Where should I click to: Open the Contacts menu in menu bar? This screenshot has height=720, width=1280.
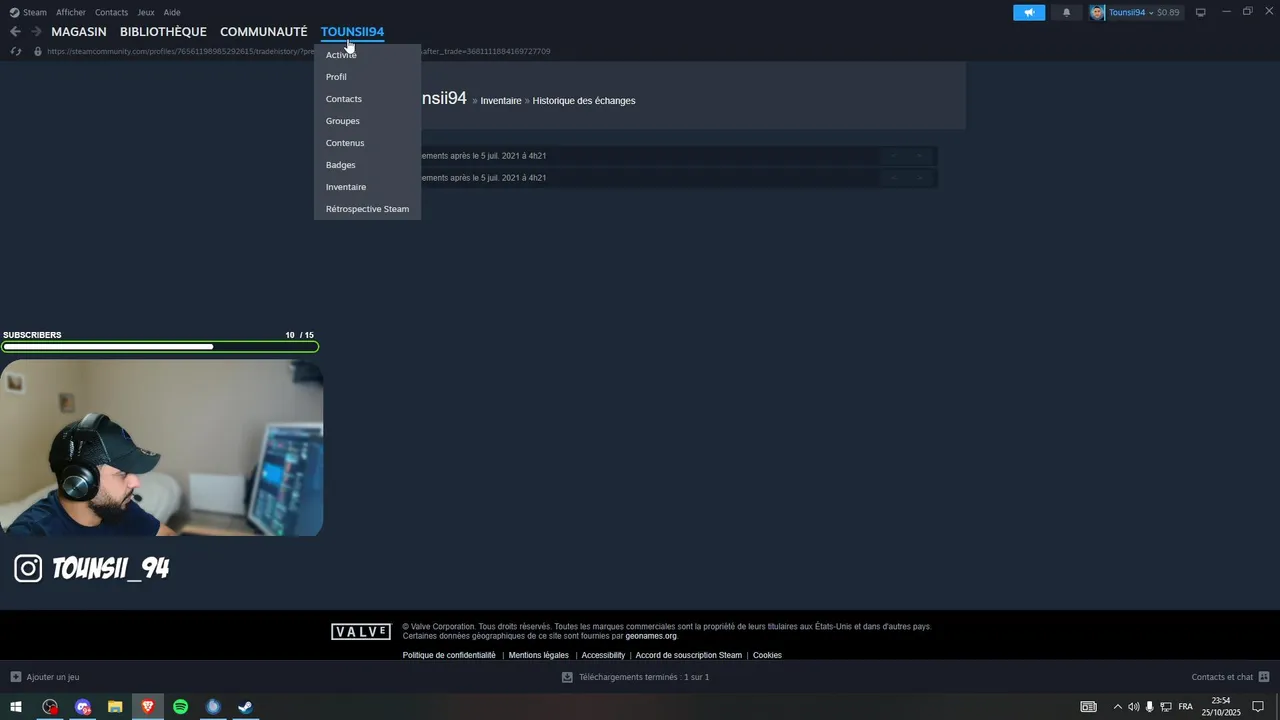click(111, 12)
